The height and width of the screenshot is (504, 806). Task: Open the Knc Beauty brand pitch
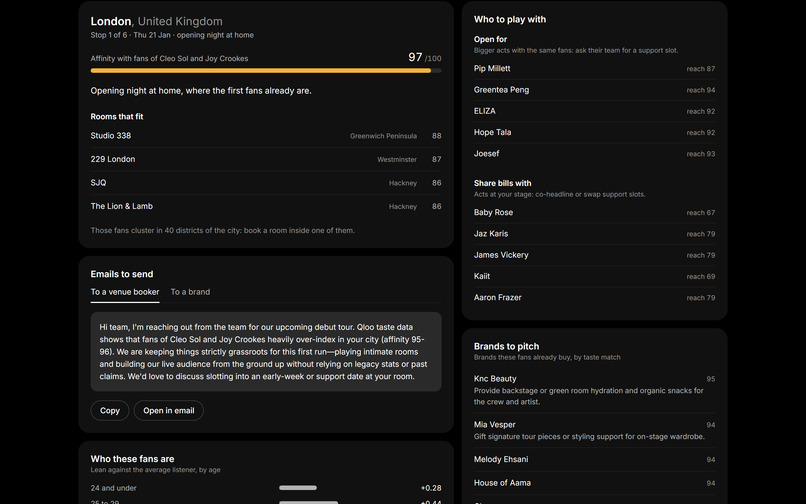click(x=594, y=390)
